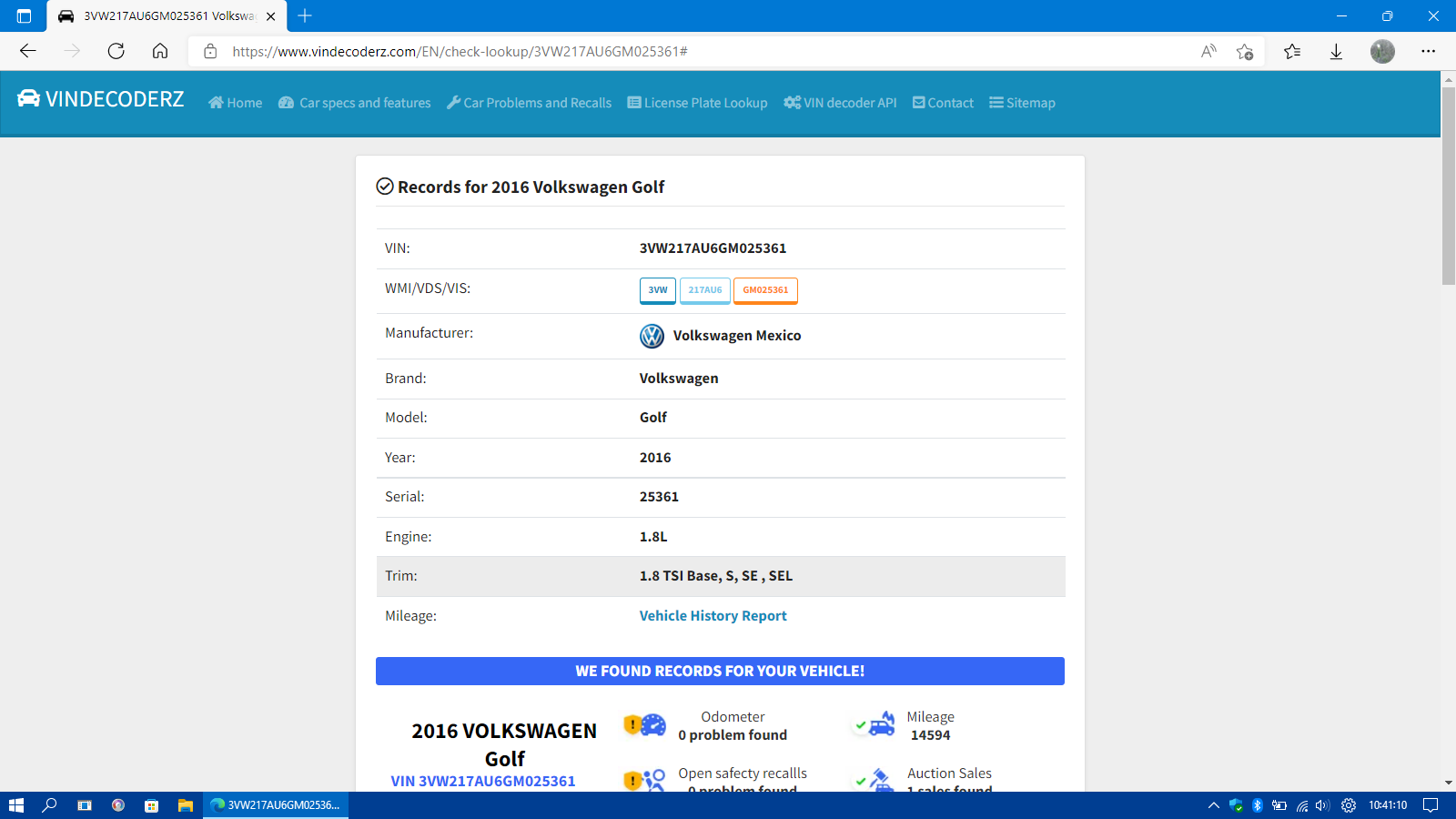The image size is (1456, 819).
Task: Click the Model value Golf
Action: click(653, 418)
